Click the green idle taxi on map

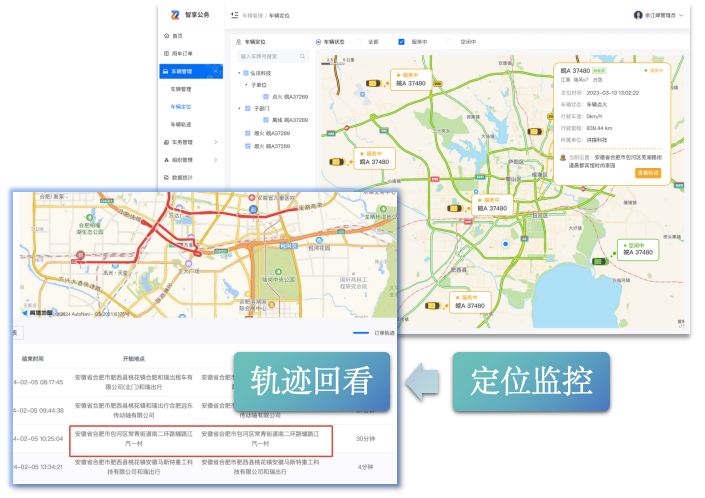tap(598, 262)
